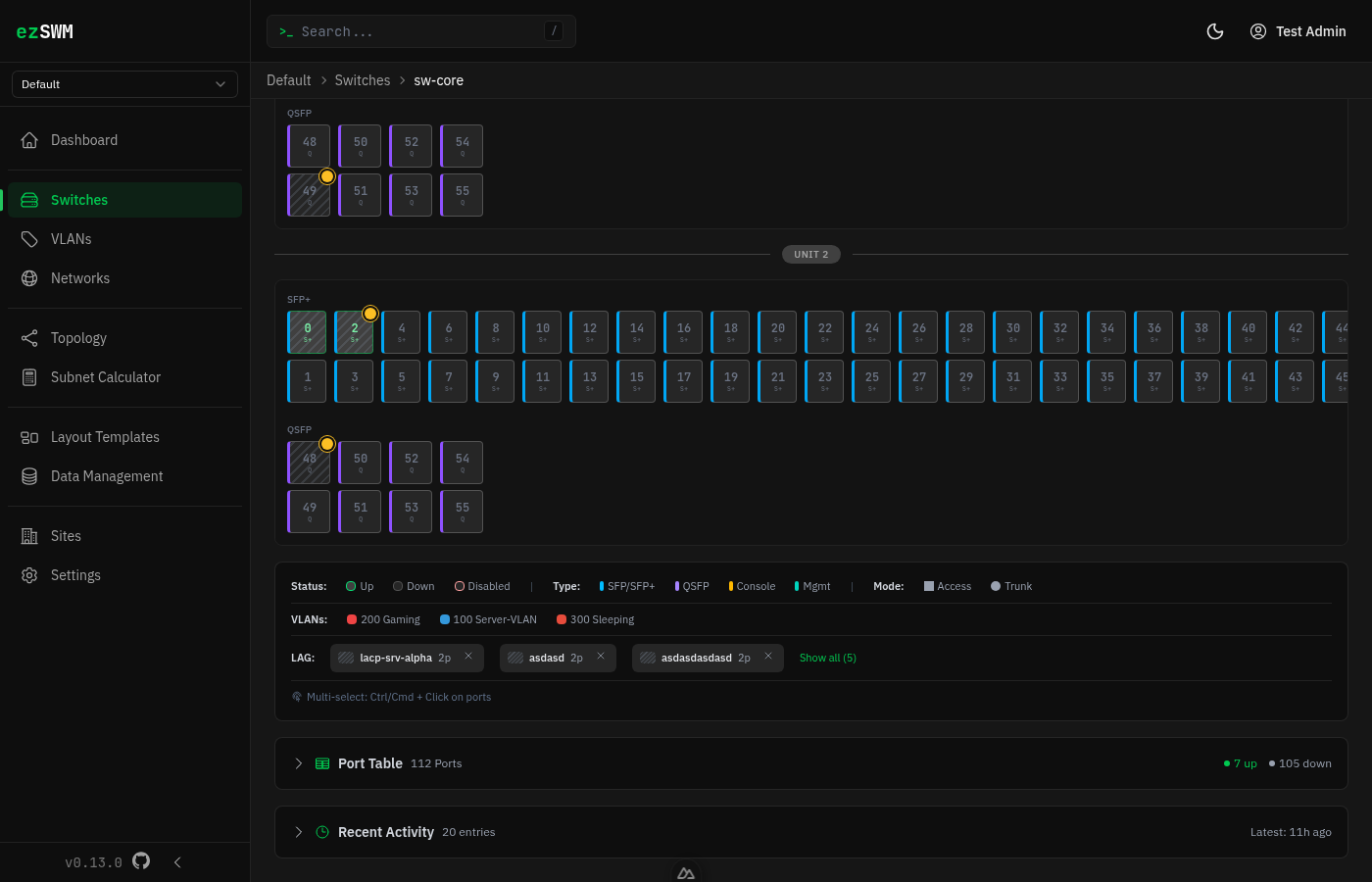
Task: Click the Topology share icon
Action: pos(29,338)
